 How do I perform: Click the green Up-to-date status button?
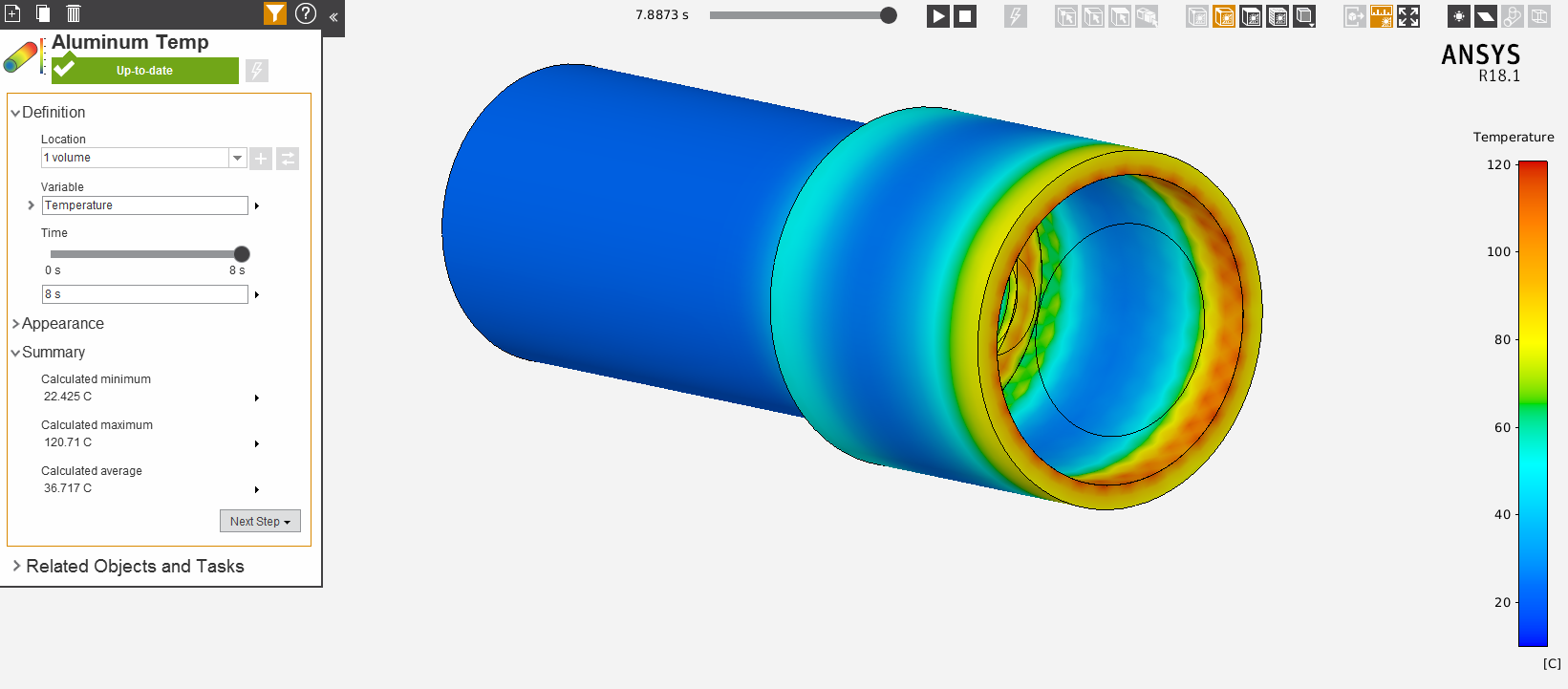point(145,71)
